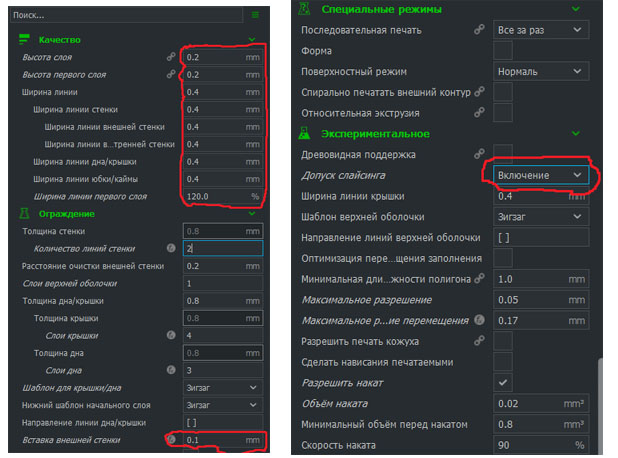Click Скорость наката value field
The width and height of the screenshot is (618, 458).
[541, 445]
